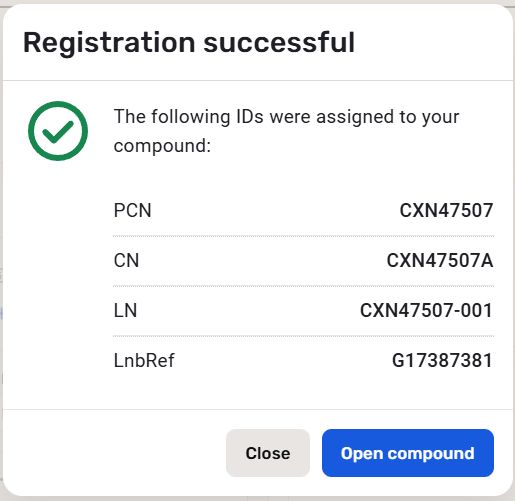
Task: Select the CN value CXN47507A
Action: (x=440, y=260)
